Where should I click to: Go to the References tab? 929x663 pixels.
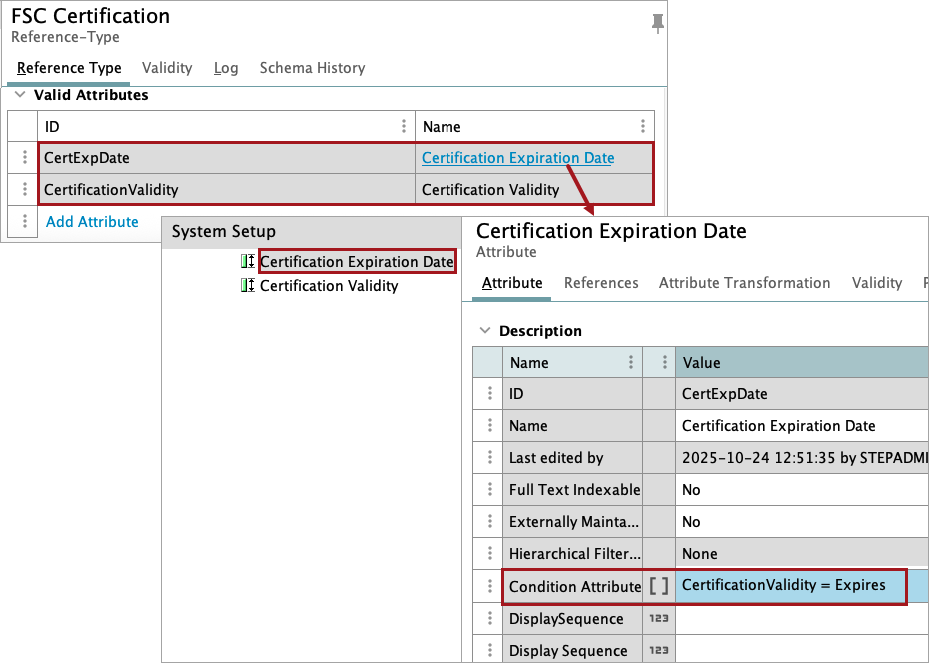pos(601,283)
